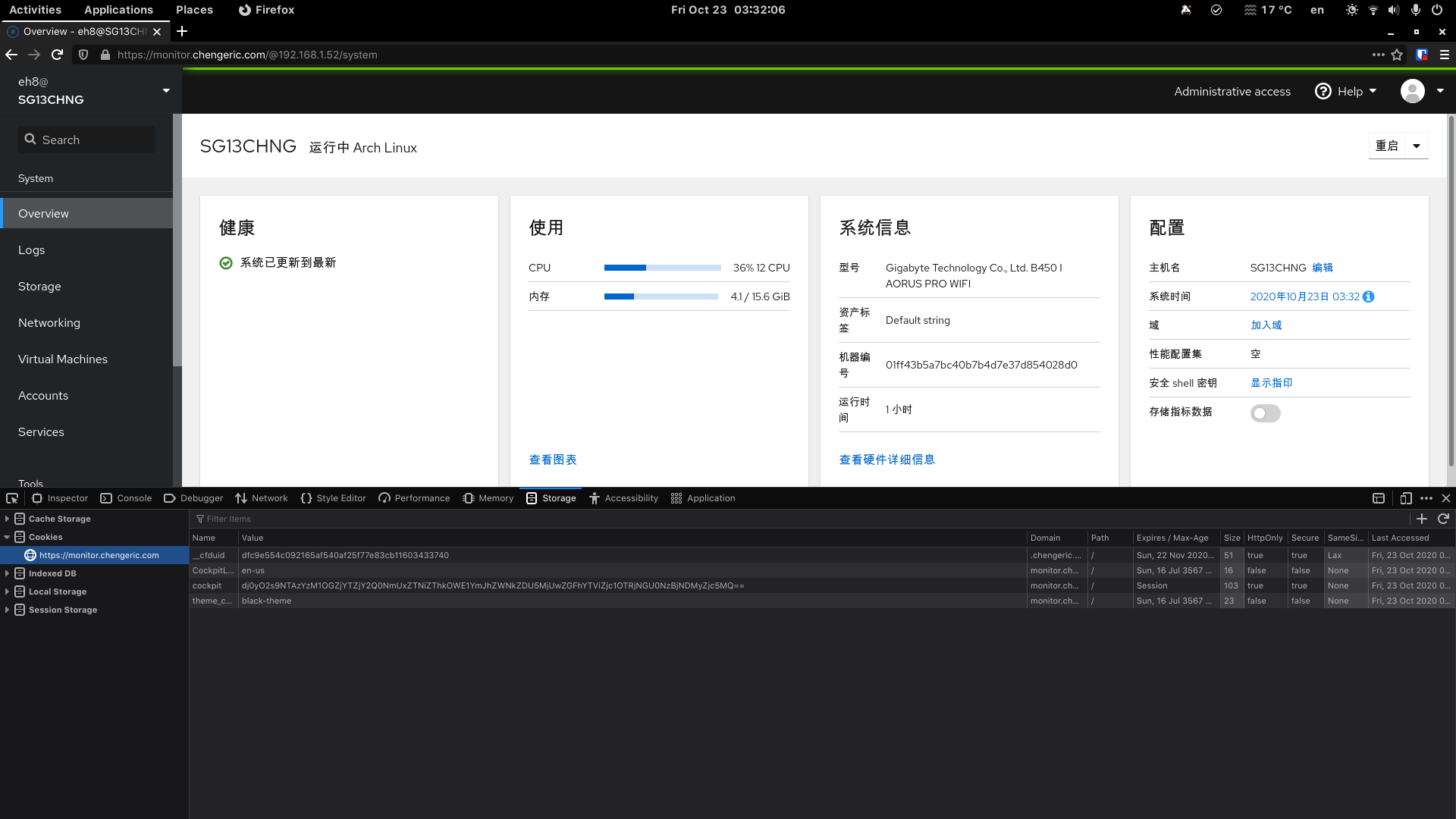Viewport: 1456px width, 819px height.
Task: Refresh the storage items list
Action: [1443, 519]
